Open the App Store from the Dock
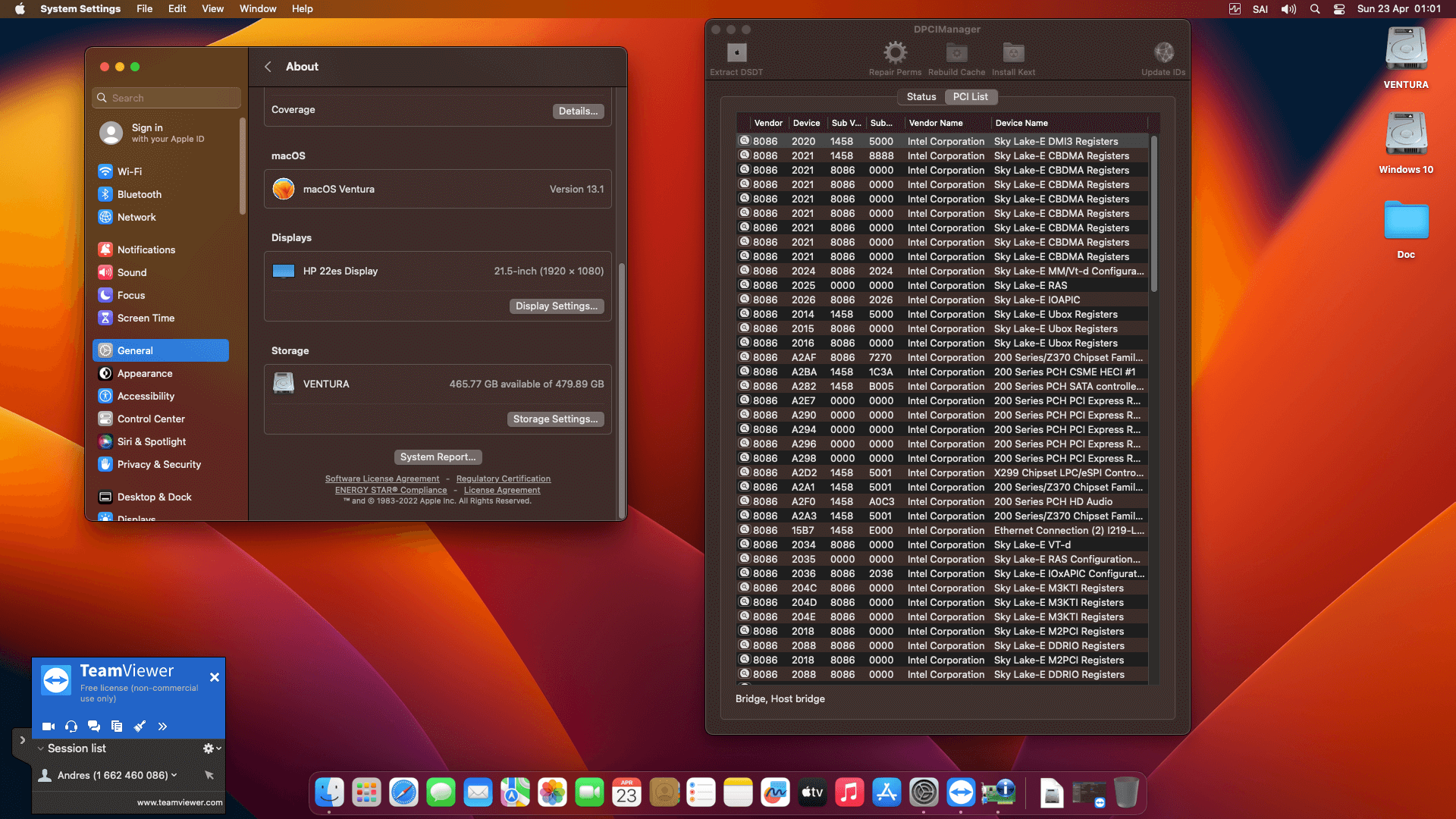Viewport: 1456px width, 819px height. point(886,792)
